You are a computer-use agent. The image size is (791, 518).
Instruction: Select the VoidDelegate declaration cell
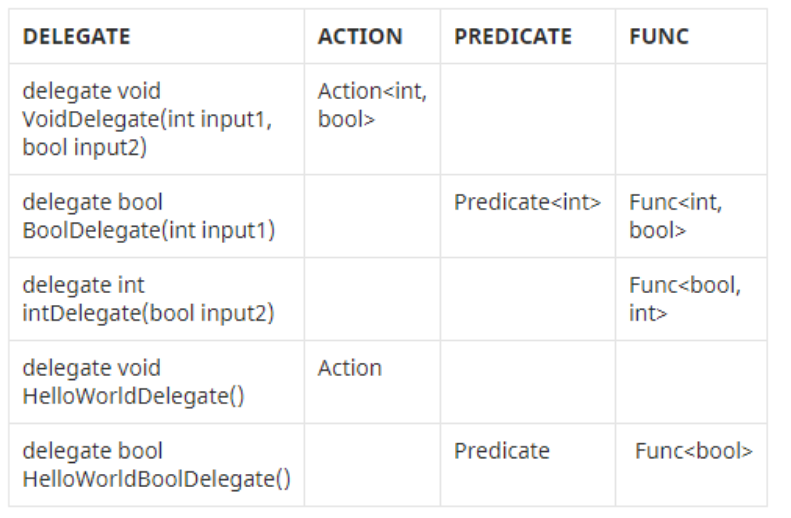point(156,120)
